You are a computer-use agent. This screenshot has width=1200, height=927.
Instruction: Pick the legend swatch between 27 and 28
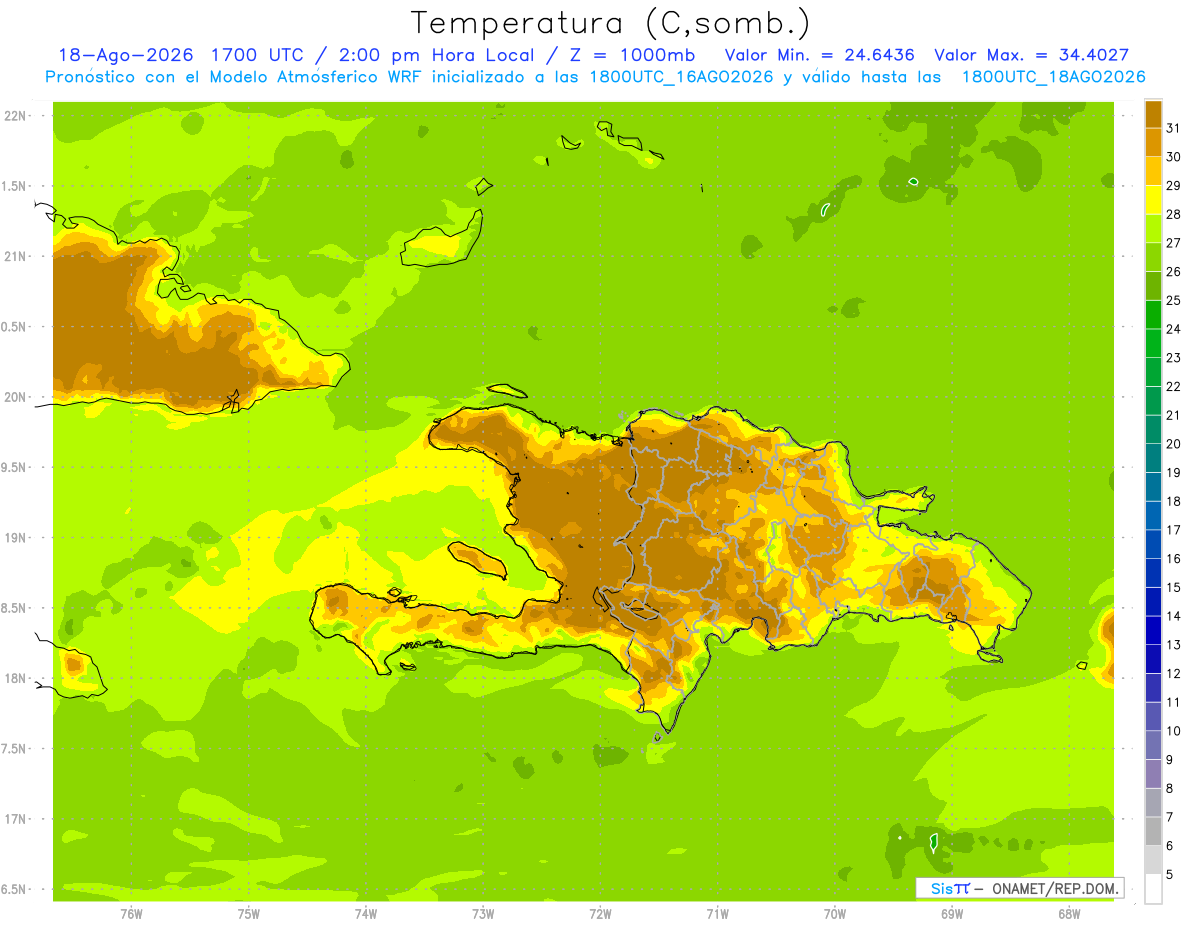(1153, 228)
